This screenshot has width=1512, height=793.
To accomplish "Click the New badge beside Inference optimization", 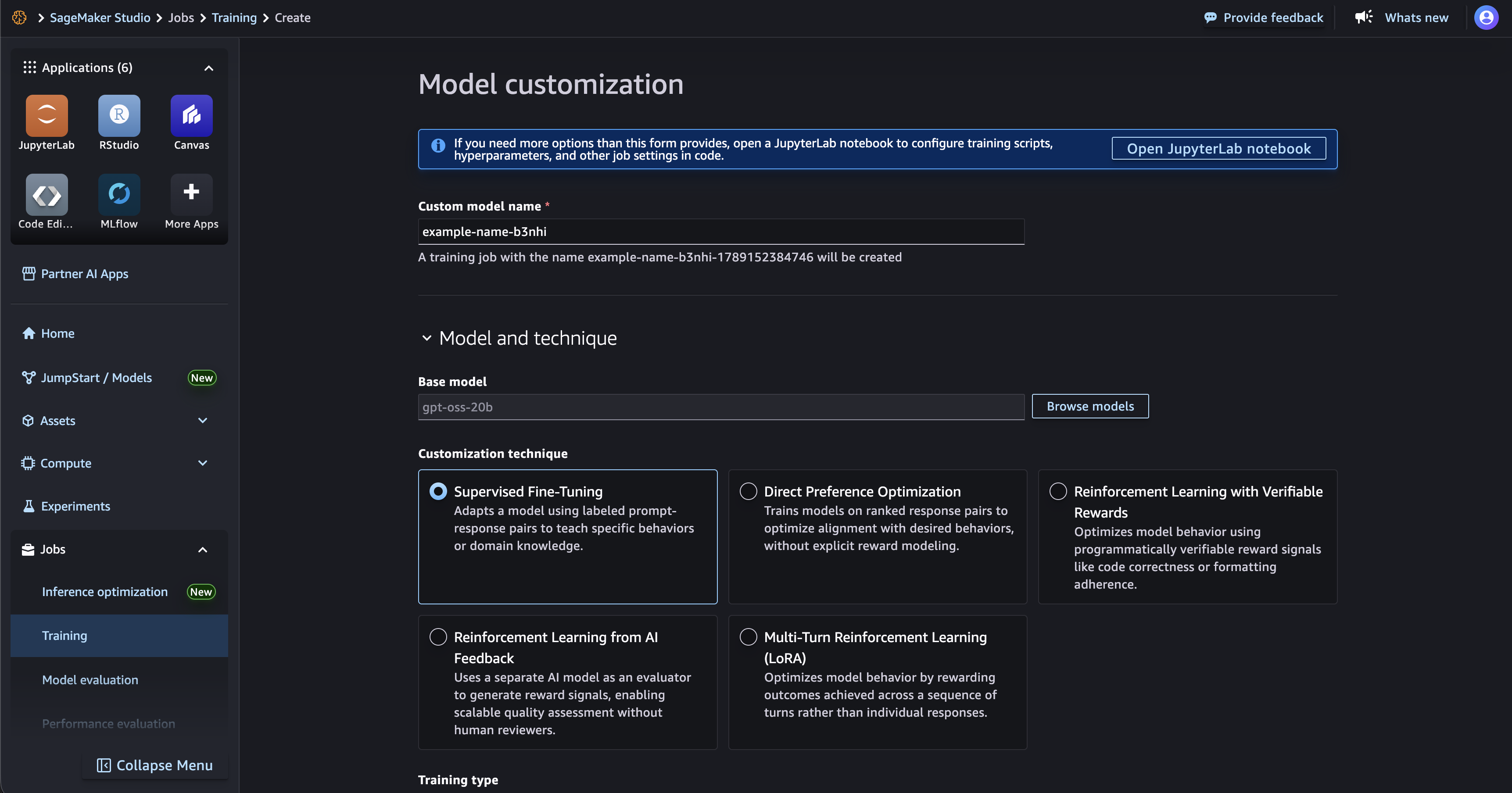I will coord(201,592).
